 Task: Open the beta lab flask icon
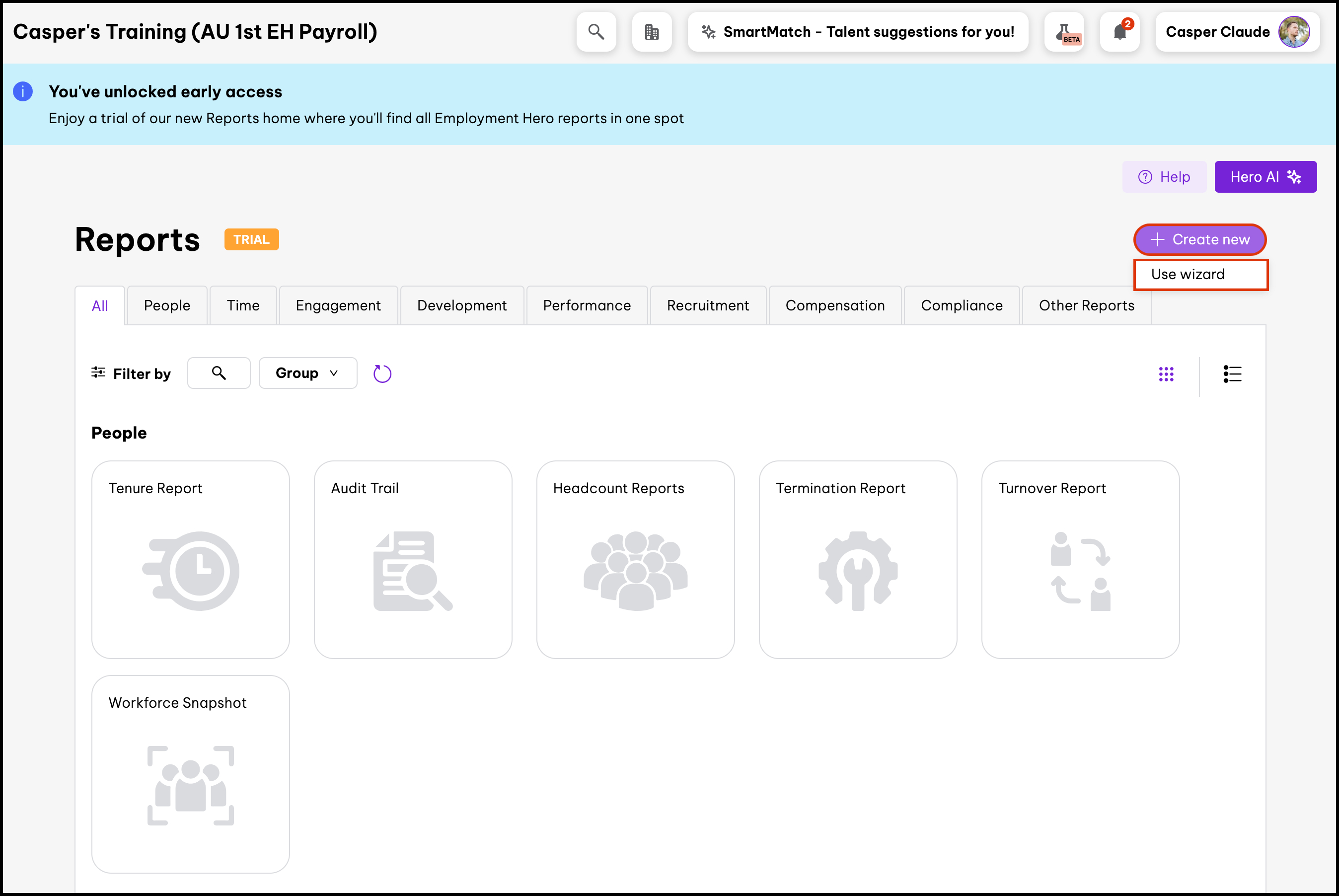(x=1064, y=32)
